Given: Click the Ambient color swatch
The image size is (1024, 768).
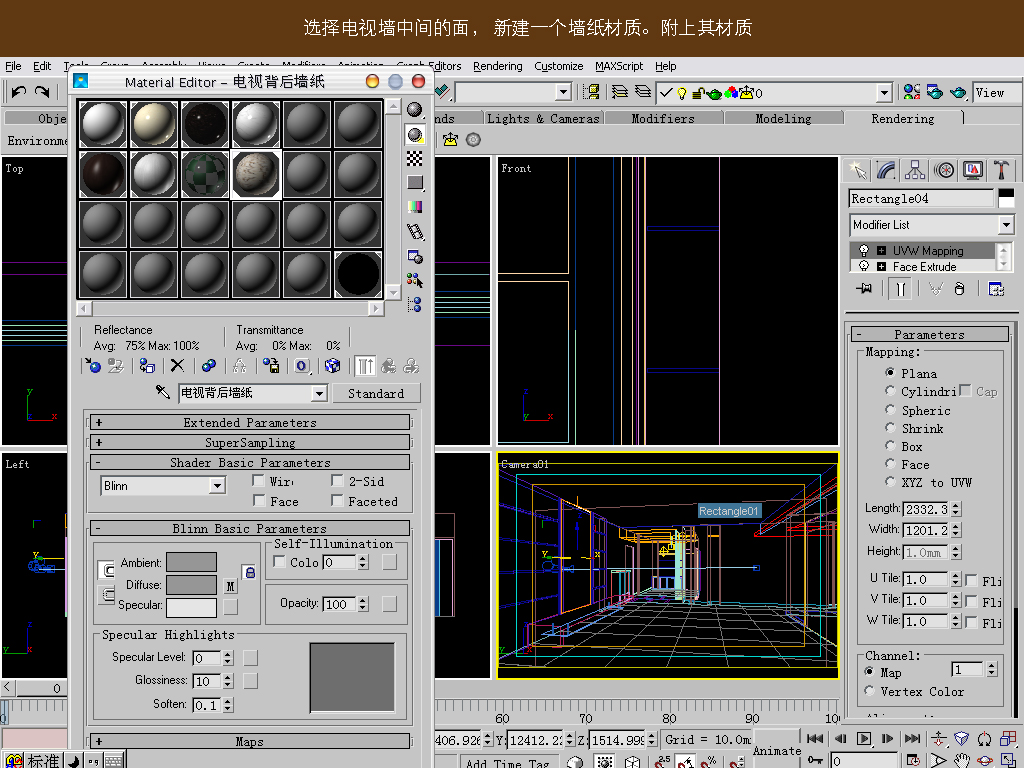Looking at the screenshot, I should click(x=191, y=562).
